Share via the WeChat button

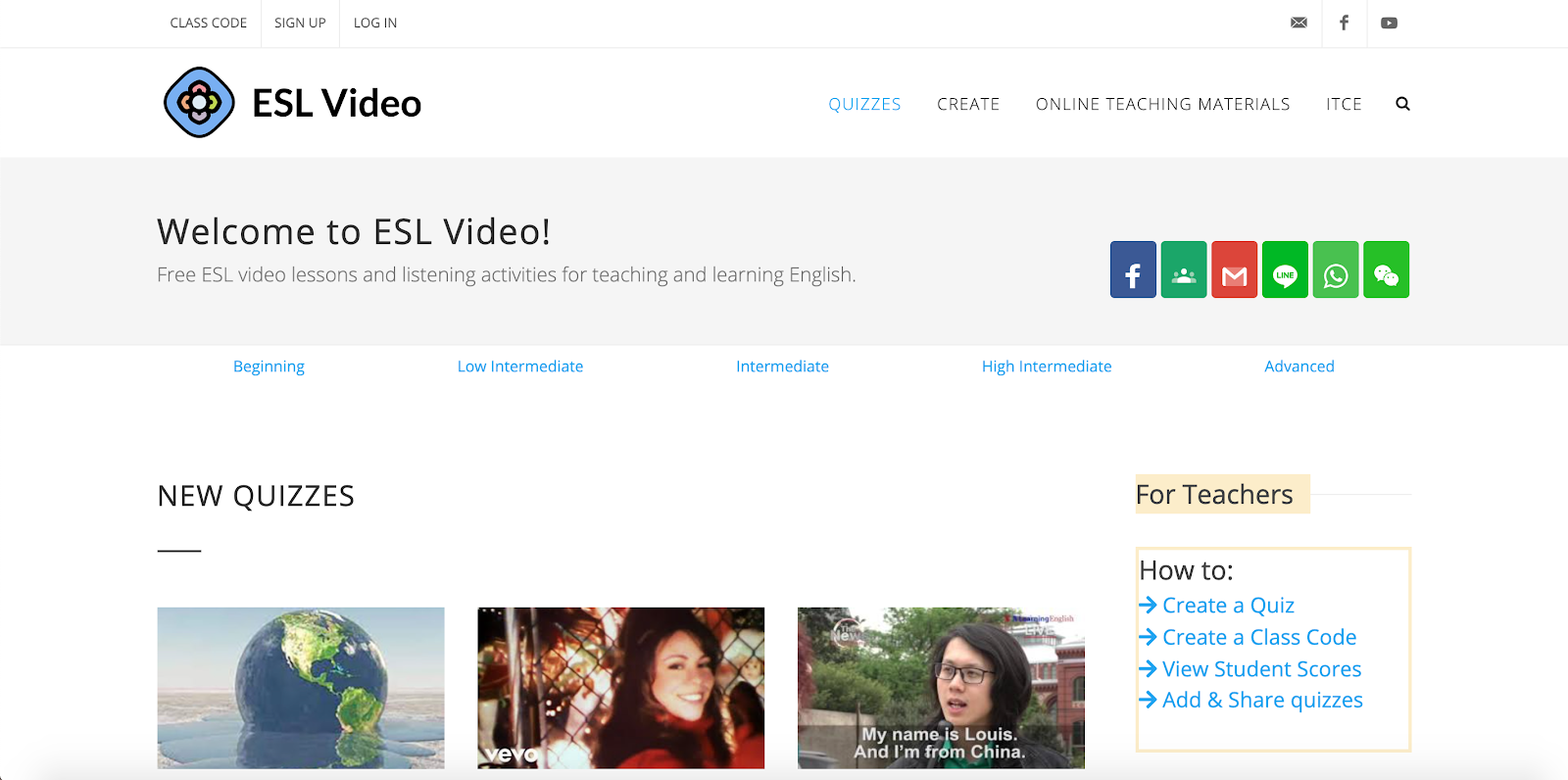pyautogui.click(x=1386, y=269)
